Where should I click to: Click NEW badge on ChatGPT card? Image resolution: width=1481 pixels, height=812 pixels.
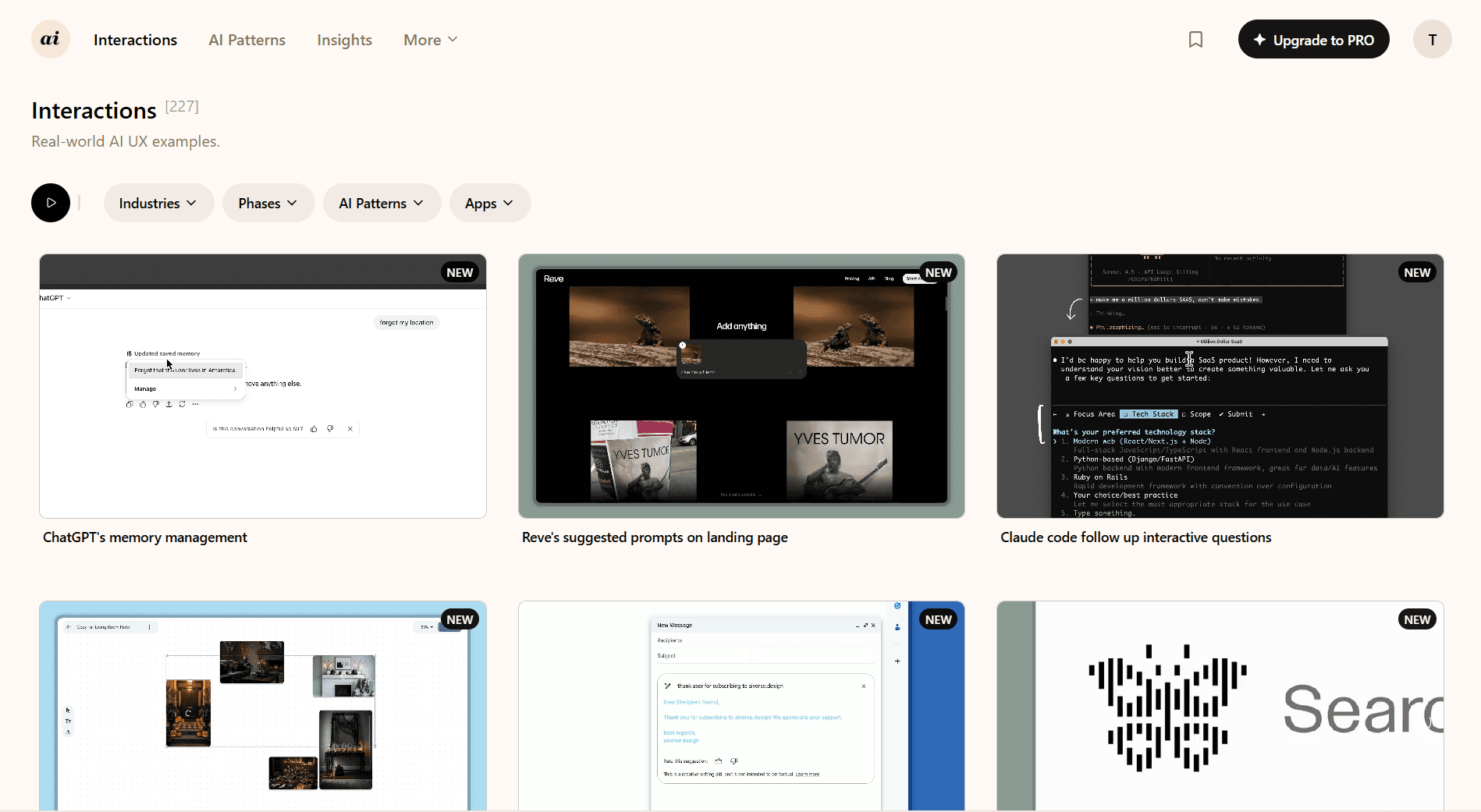point(460,272)
